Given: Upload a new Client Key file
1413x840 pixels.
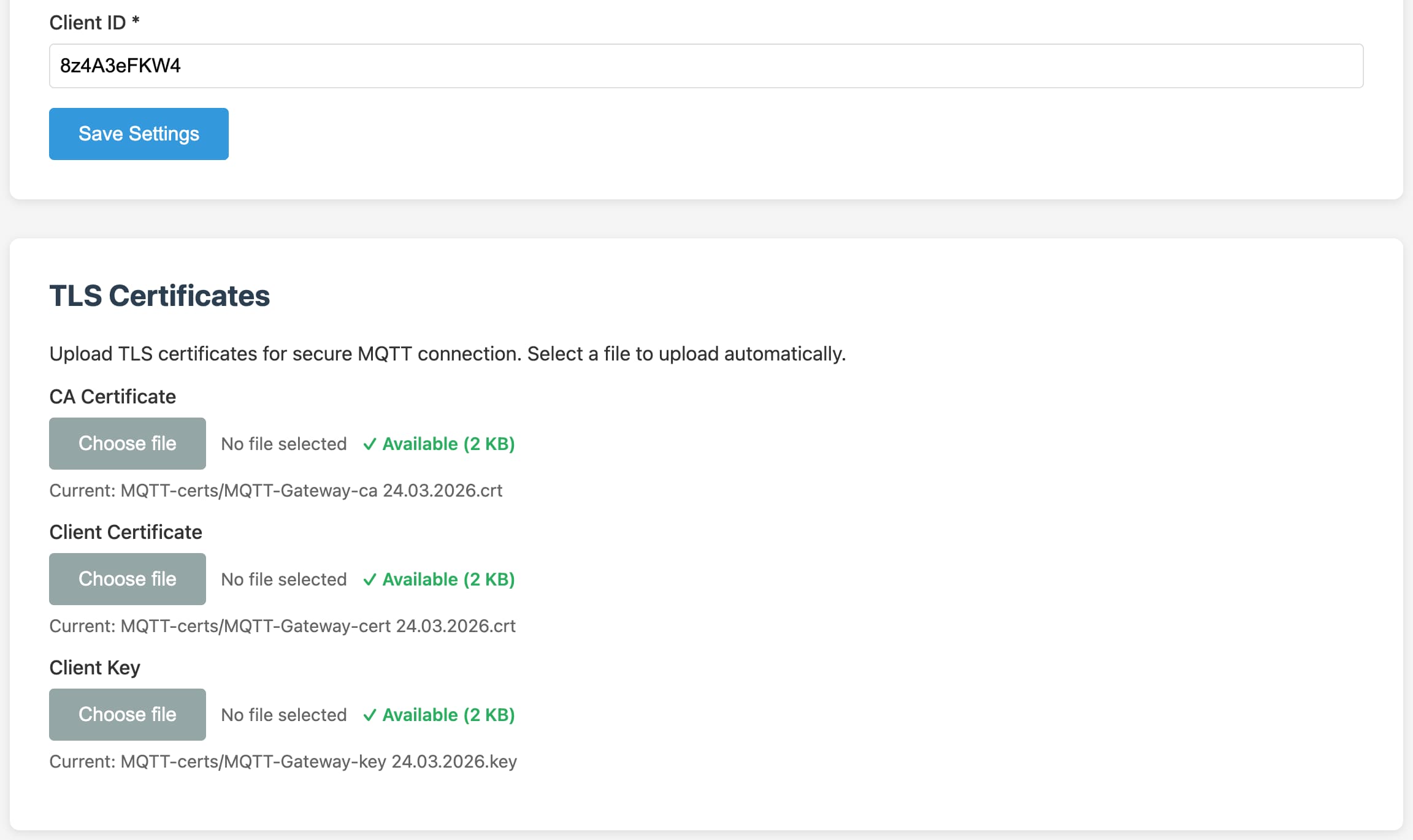Looking at the screenshot, I should (x=127, y=714).
